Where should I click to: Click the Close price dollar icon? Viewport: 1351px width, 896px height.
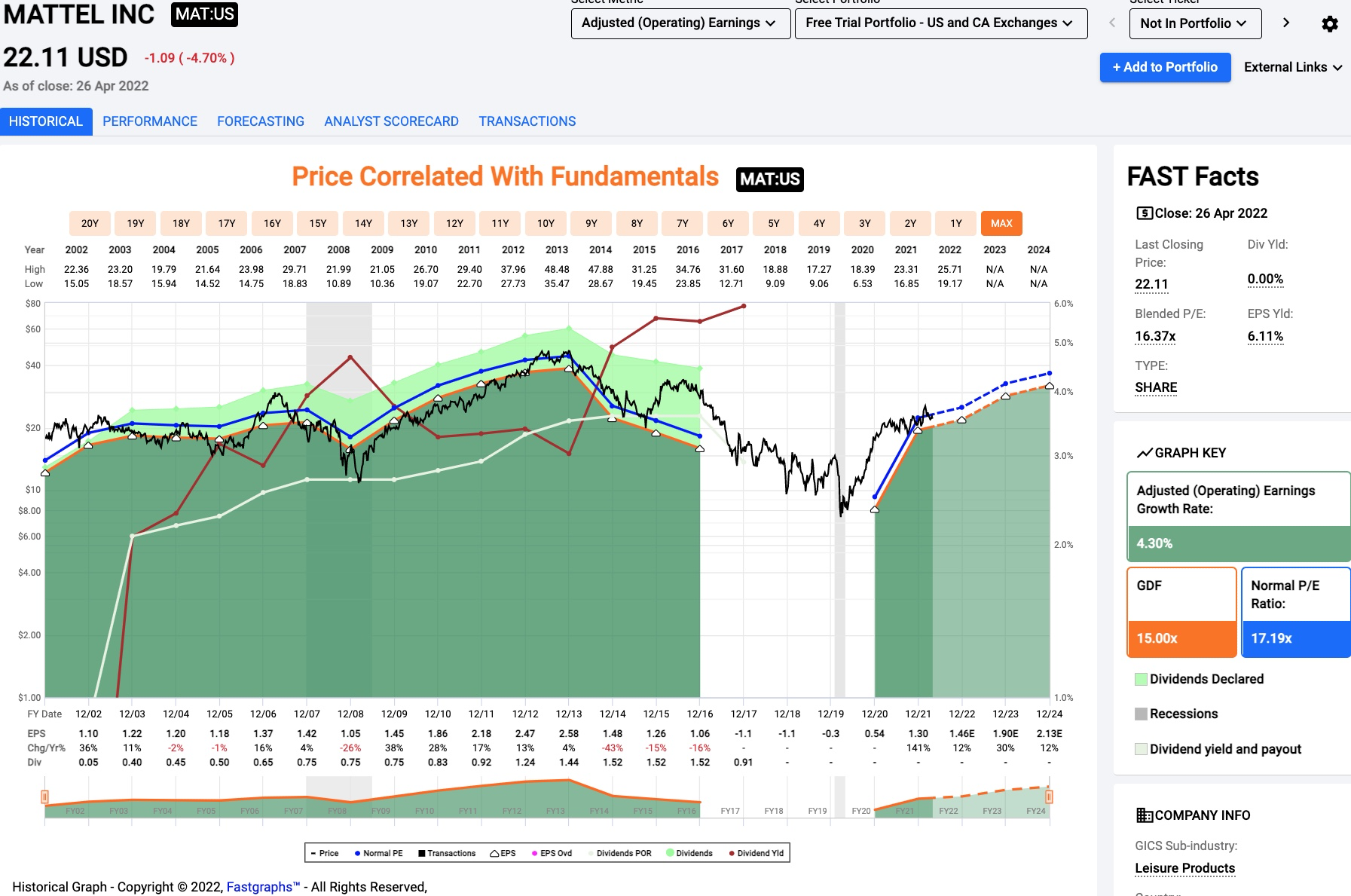point(1144,213)
